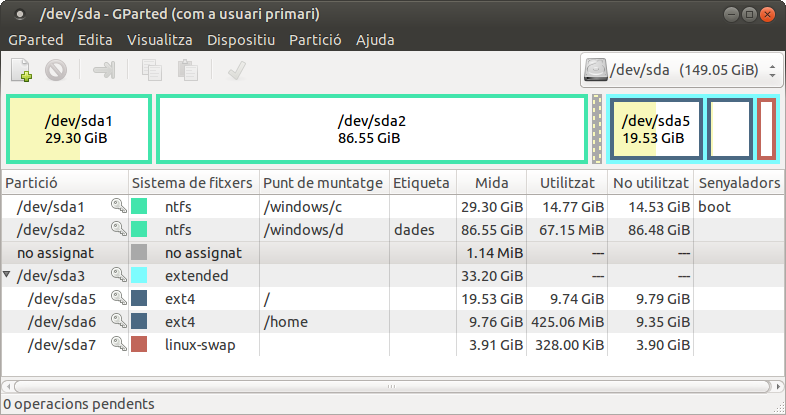786x415 pixels.
Task: Click the Copy partition toolbar icon
Action: click(152, 70)
